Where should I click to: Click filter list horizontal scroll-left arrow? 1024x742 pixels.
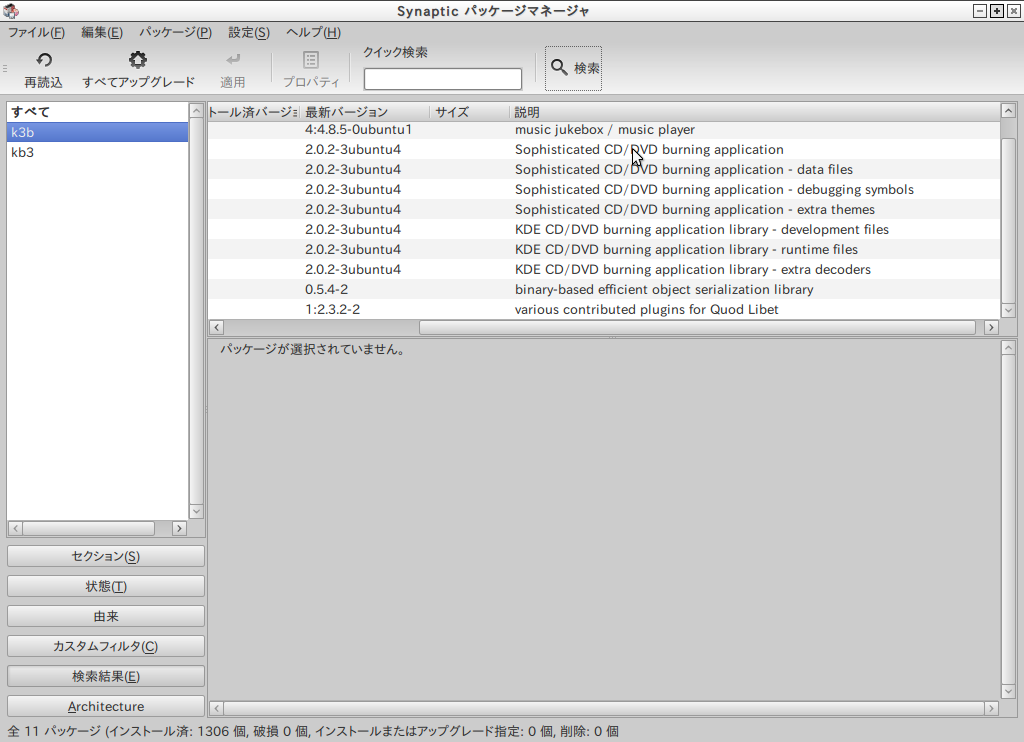tap(15, 528)
